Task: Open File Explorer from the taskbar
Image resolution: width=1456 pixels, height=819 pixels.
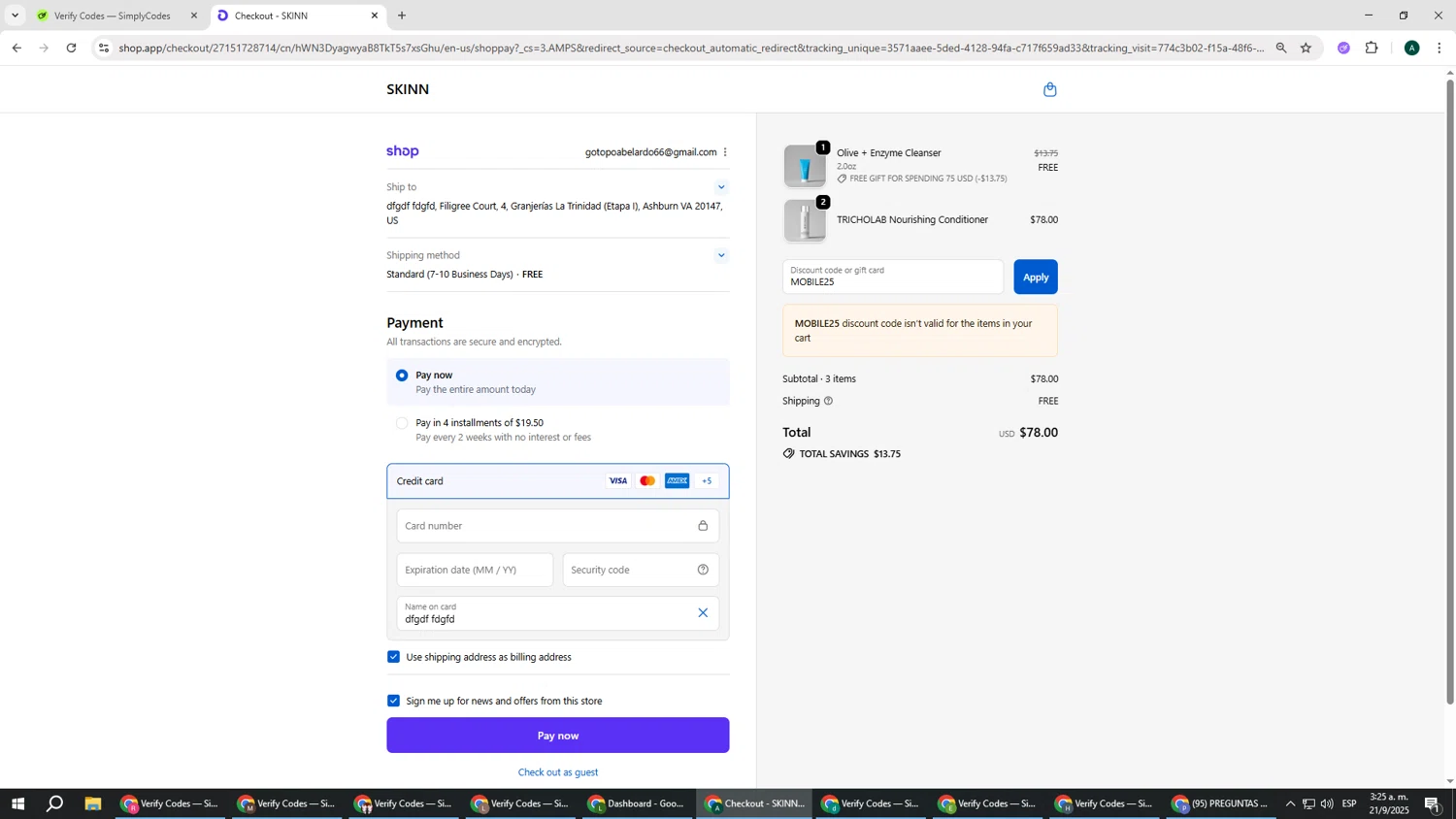Action: (x=93, y=803)
